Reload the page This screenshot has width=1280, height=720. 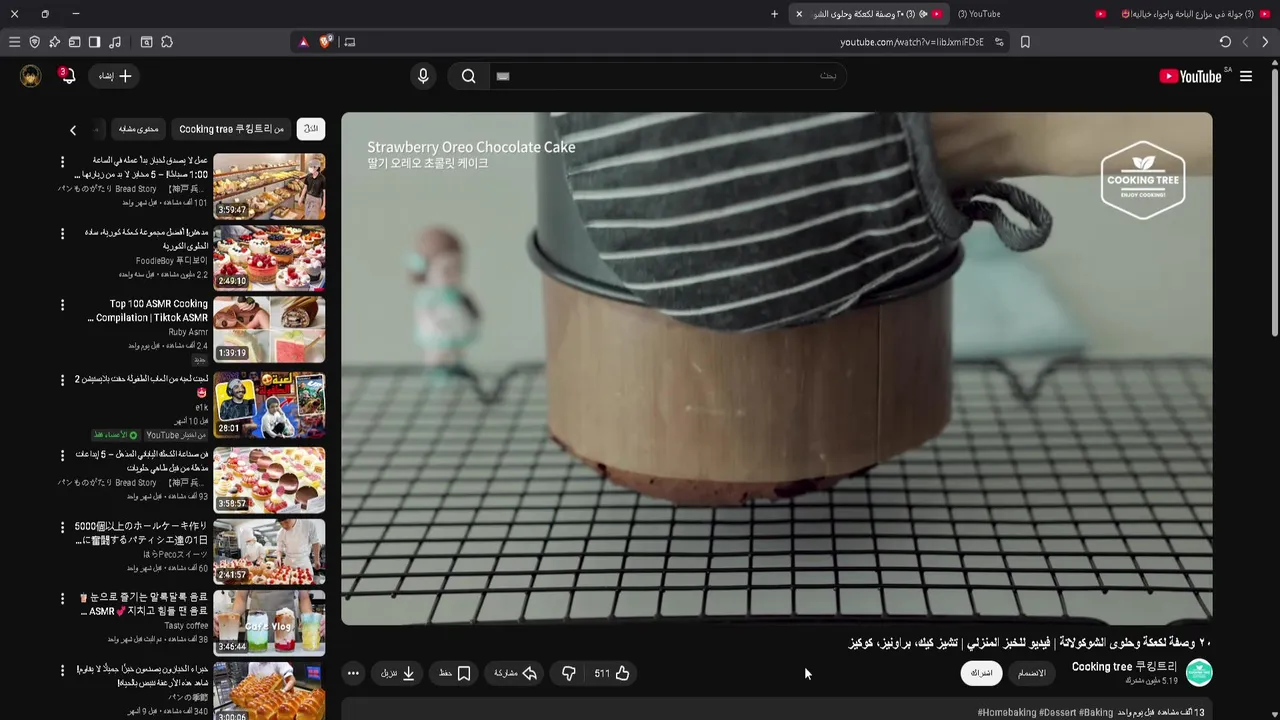[x=1225, y=42]
